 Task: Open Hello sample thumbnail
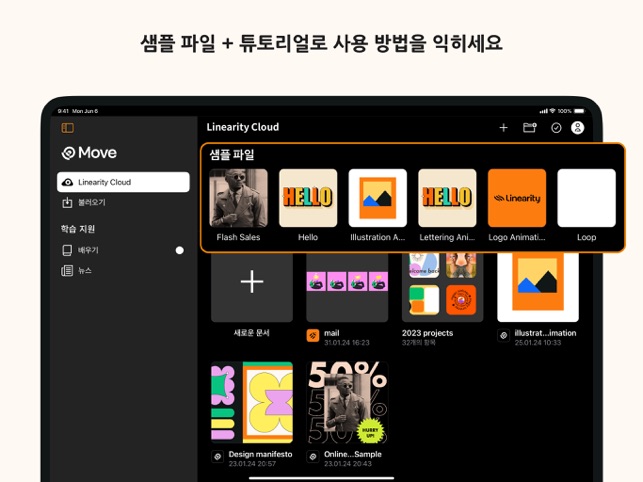(x=308, y=198)
